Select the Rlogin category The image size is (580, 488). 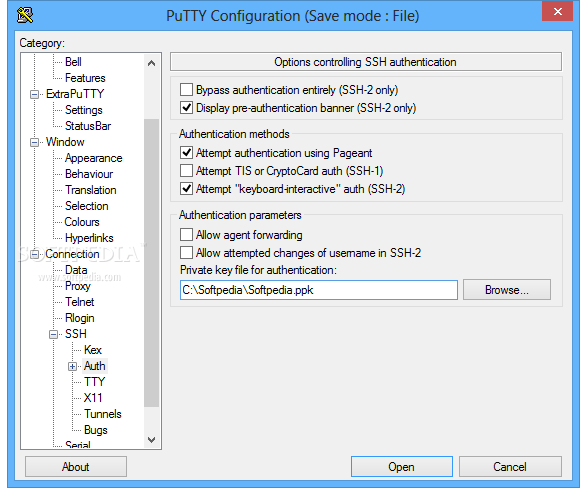coord(80,318)
